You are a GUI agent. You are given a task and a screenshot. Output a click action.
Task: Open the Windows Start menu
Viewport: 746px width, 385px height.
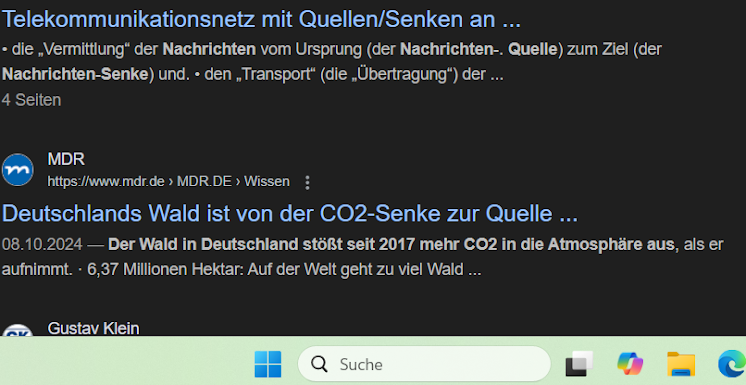(268, 364)
